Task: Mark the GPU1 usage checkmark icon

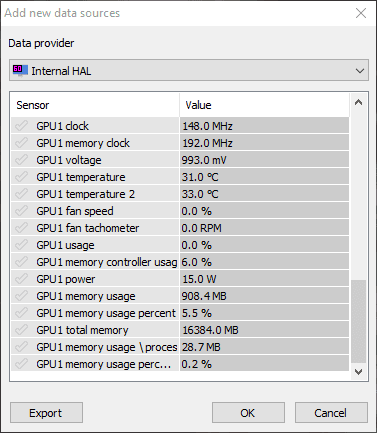Action: [x=21, y=245]
